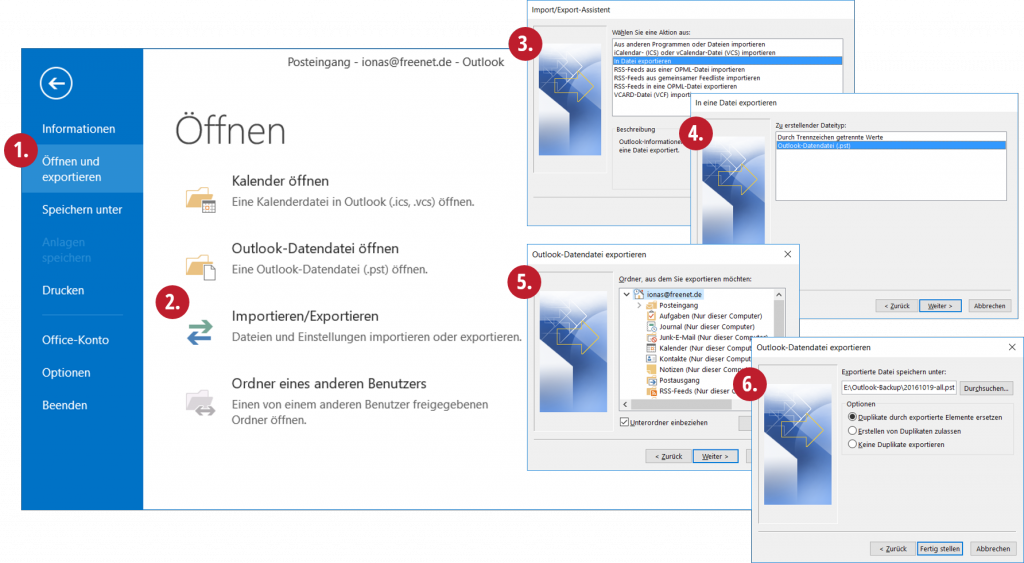This screenshot has height=563, width=1024.
Task: Go back using the circled back arrow
Action: (56, 83)
